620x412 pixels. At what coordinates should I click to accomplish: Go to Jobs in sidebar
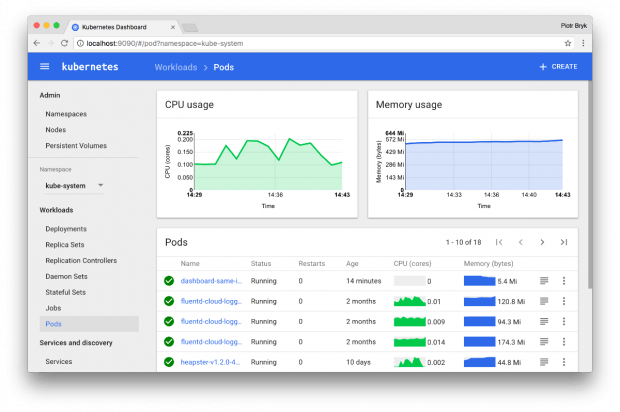coord(53,308)
